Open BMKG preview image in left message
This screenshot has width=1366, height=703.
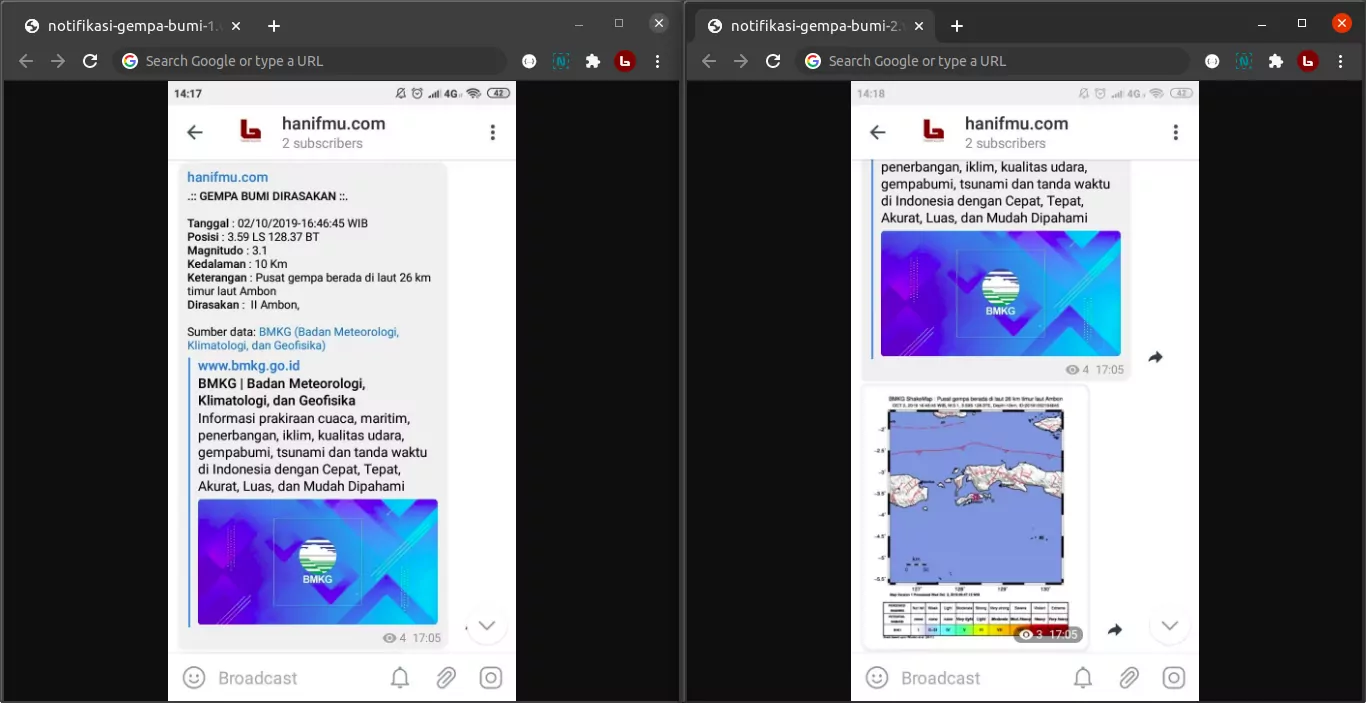click(x=318, y=562)
